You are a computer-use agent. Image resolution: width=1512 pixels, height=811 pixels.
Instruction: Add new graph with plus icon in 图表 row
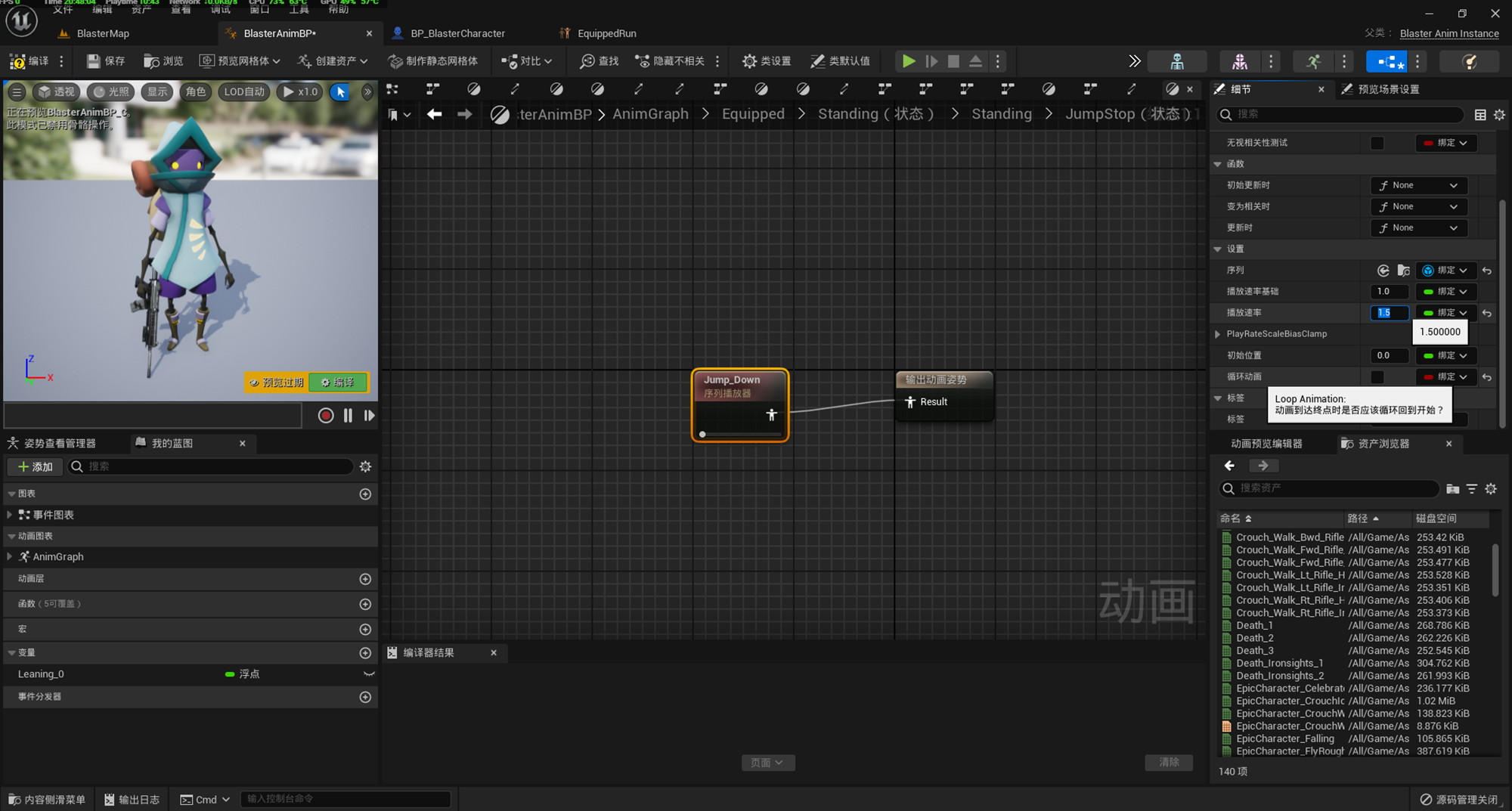(365, 494)
